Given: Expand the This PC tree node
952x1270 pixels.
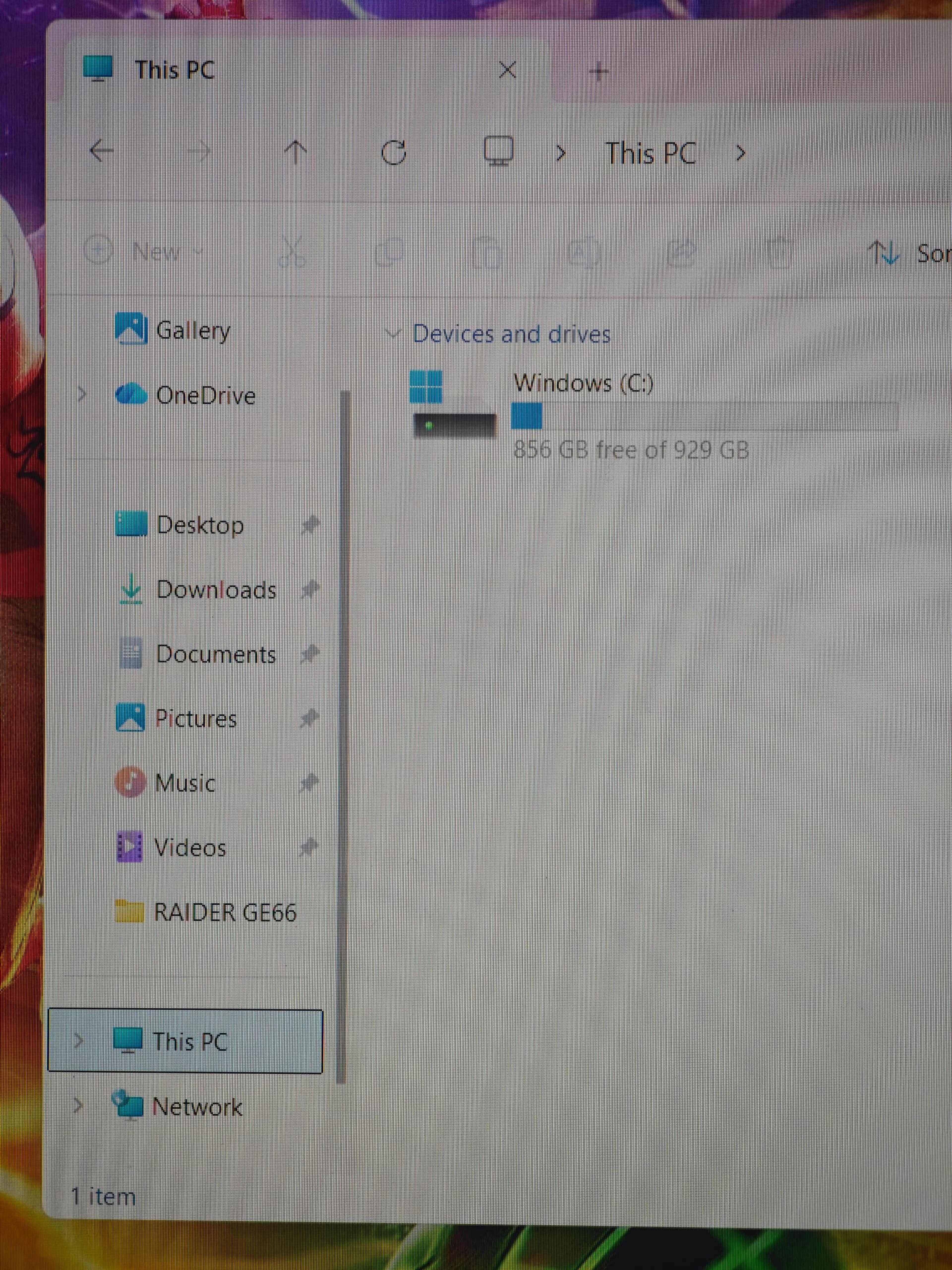Looking at the screenshot, I should click(x=79, y=1040).
